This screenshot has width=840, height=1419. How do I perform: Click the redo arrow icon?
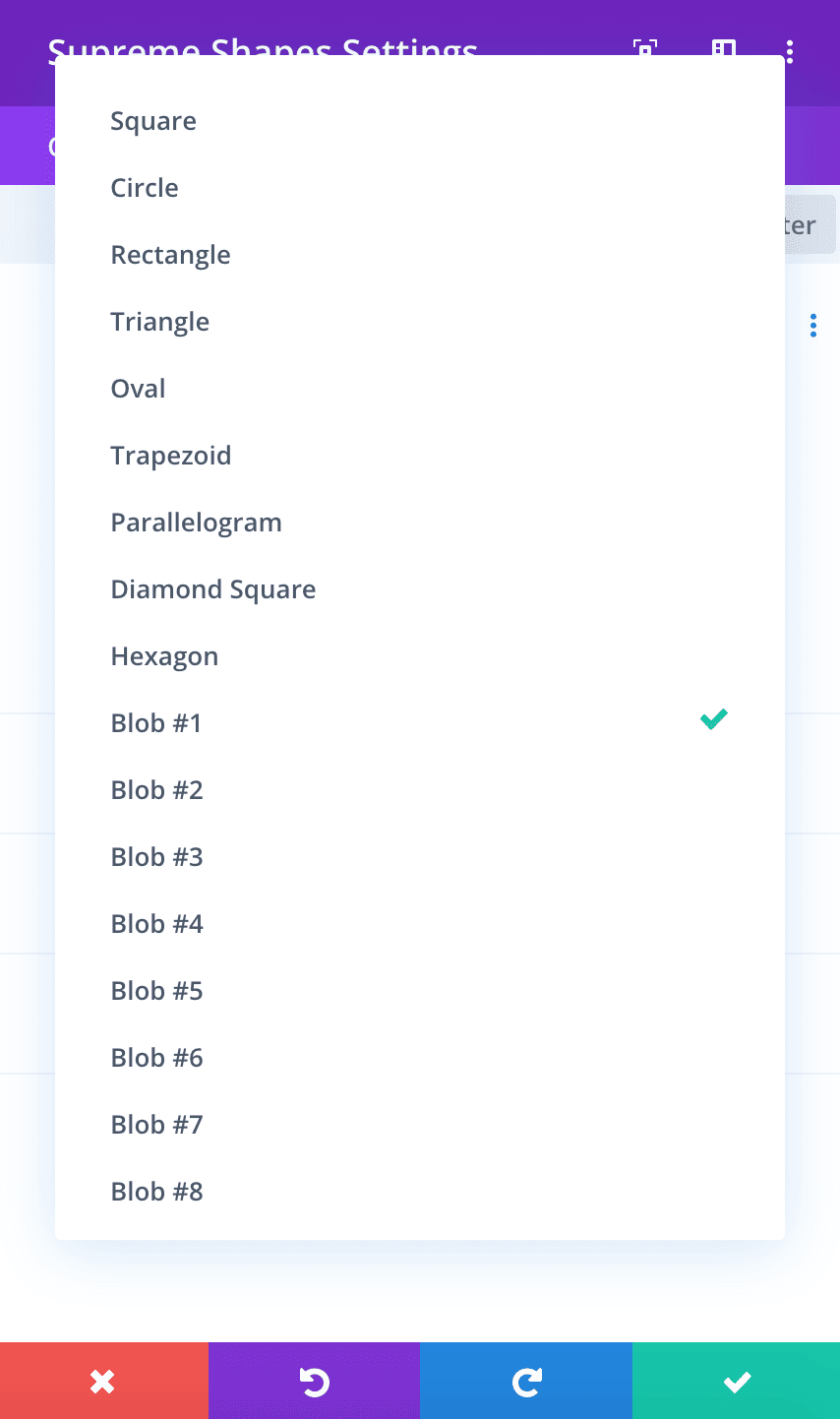pyautogui.click(x=526, y=1382)
